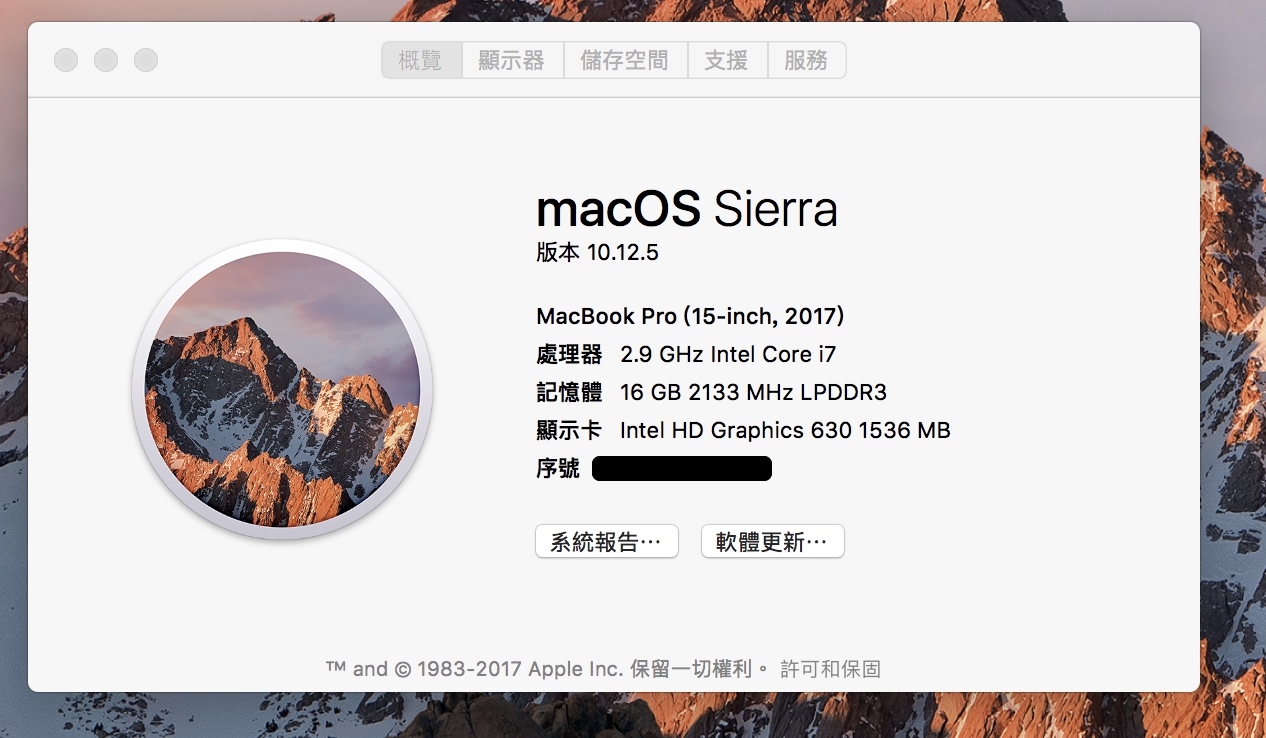Minimize window with the middle traffic light
The image size is (1266, 738).
tap(106, 60)
